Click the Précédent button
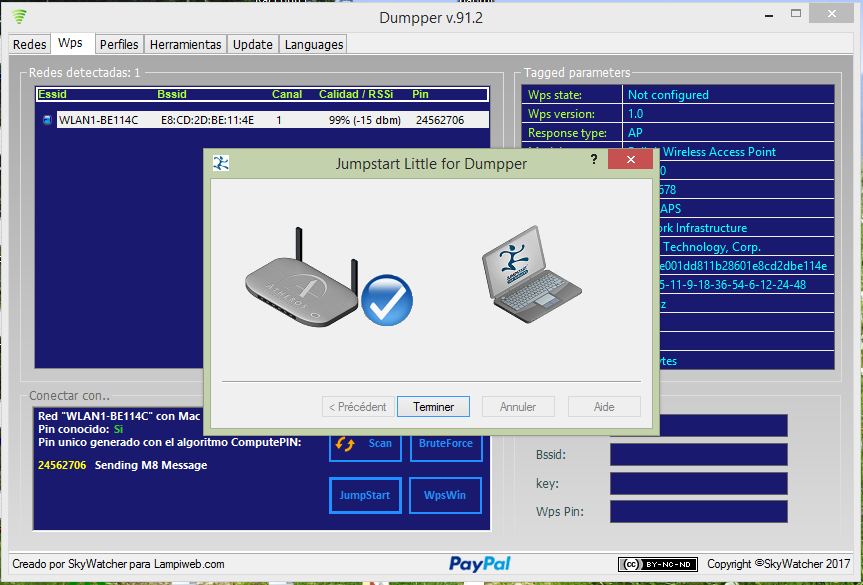The width and height of the screenshot is (863, 585). [358, 407]
